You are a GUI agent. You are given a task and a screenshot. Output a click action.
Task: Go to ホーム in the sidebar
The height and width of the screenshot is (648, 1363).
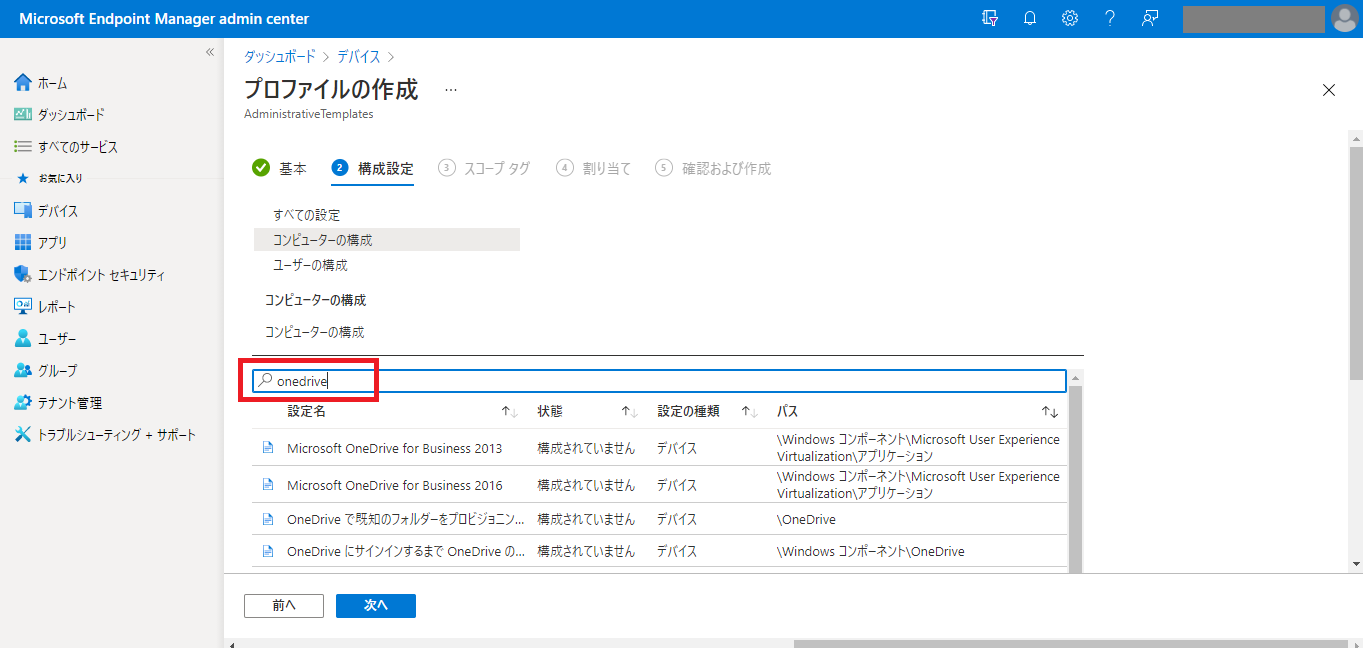(53, 83)
